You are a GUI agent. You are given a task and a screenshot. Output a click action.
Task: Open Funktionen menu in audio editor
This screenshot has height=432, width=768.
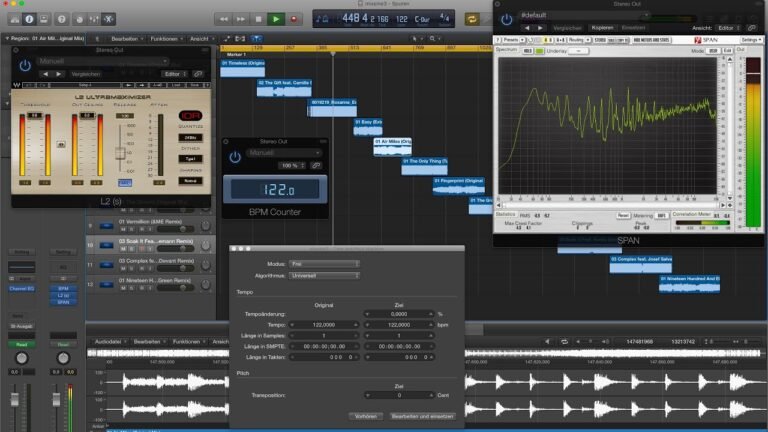tap(189, 341)
